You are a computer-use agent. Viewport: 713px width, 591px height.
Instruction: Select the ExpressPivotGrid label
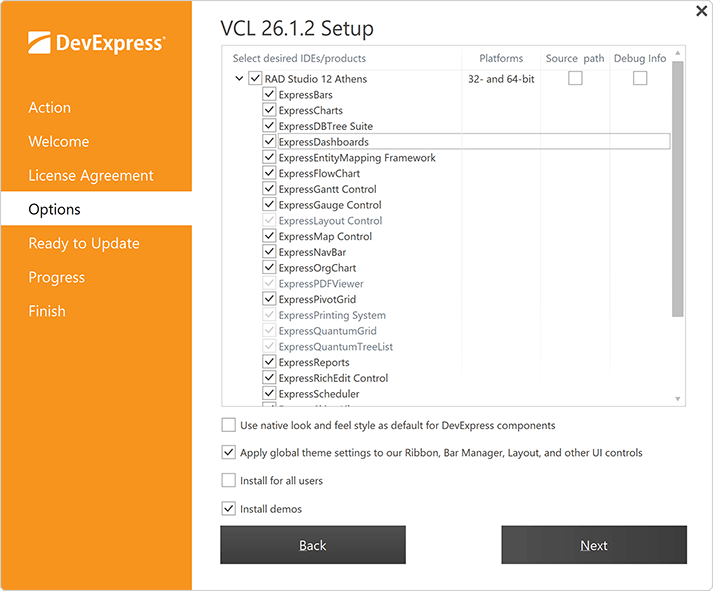pyautogui.click(x=317, y=300)
